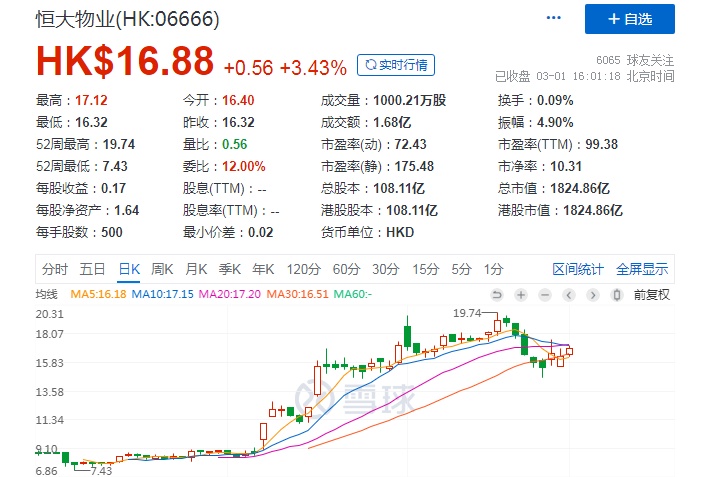711x477 pixels.
Task: Switch to the 5分 interval tab
Action: click(461, 269)
